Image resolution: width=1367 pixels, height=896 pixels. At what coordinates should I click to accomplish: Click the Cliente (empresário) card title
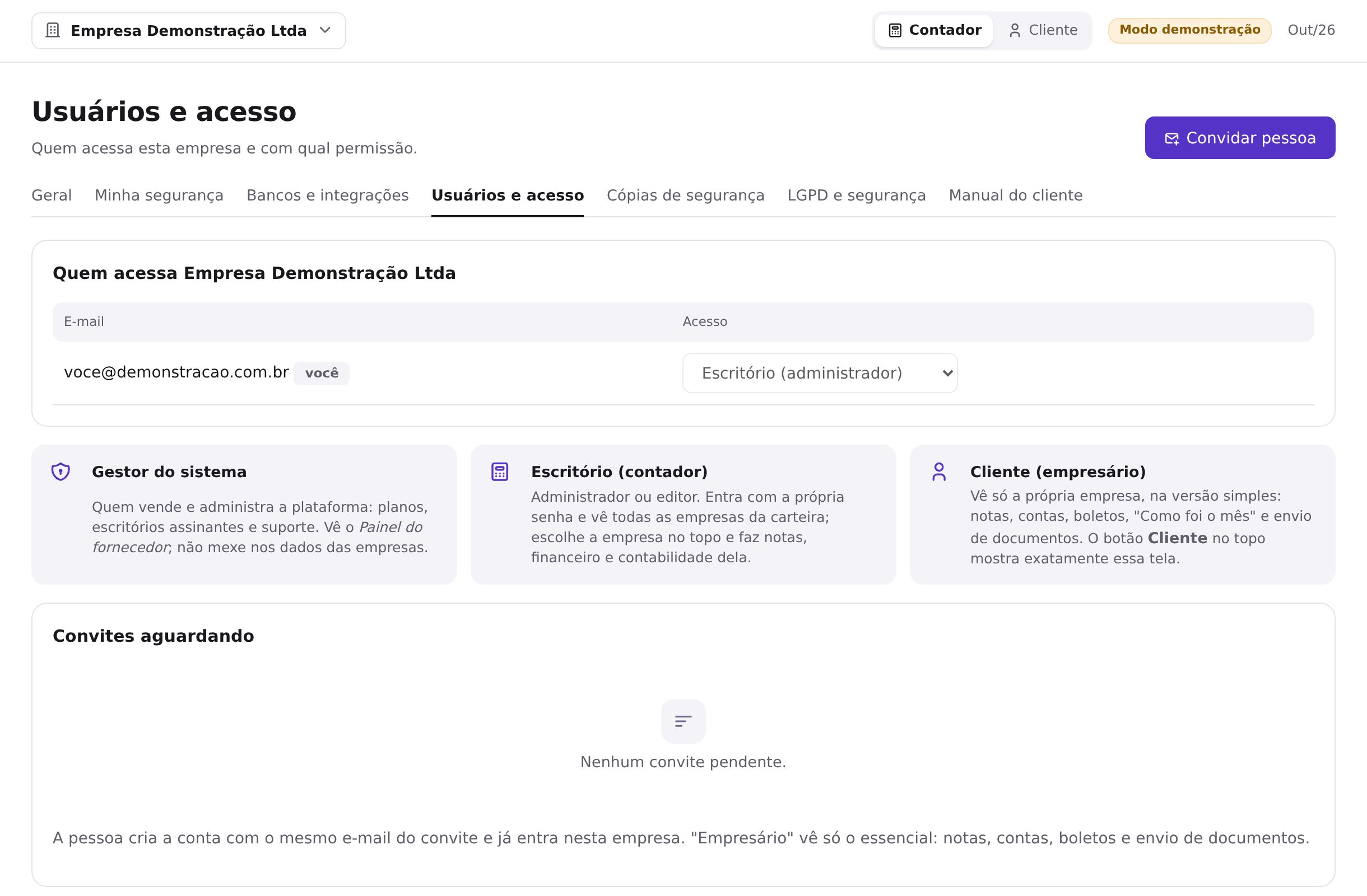[1058, 472]
